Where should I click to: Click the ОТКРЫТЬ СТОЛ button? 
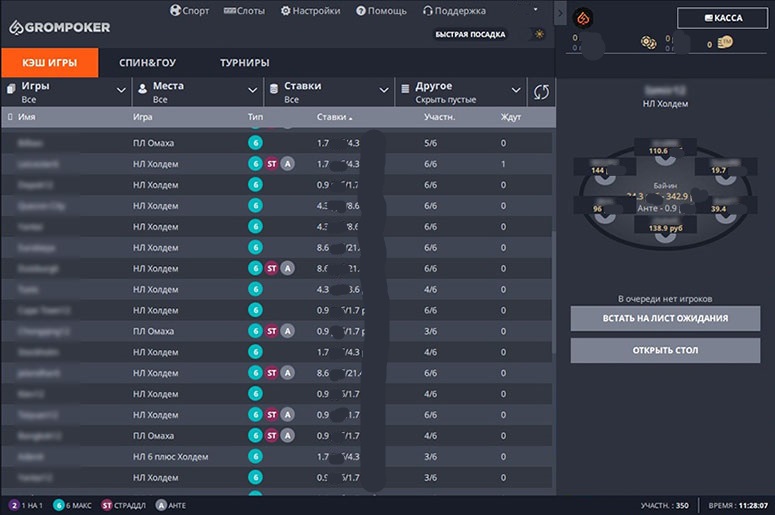[x=665, y=350]
